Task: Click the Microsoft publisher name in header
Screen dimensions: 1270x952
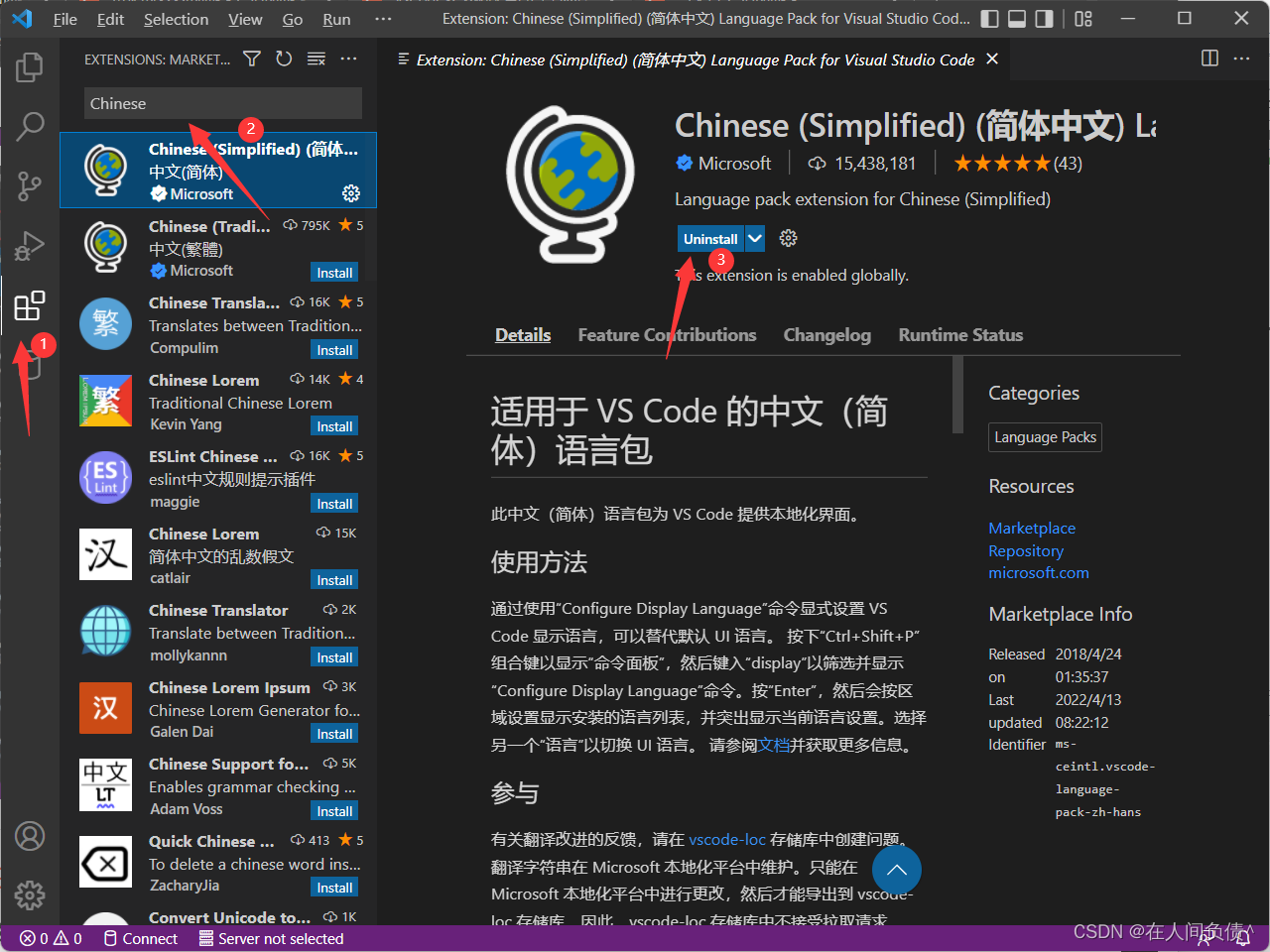Action: (x=734, y=164)
